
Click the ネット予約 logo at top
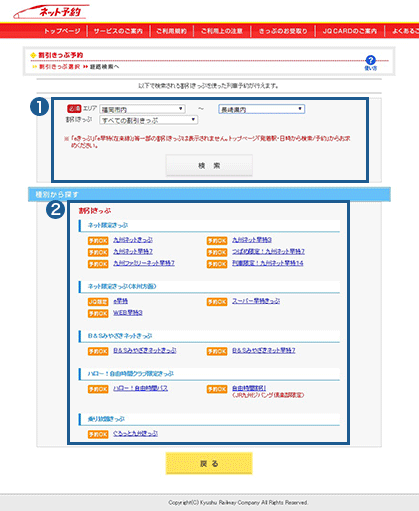(x=51, y=12)
